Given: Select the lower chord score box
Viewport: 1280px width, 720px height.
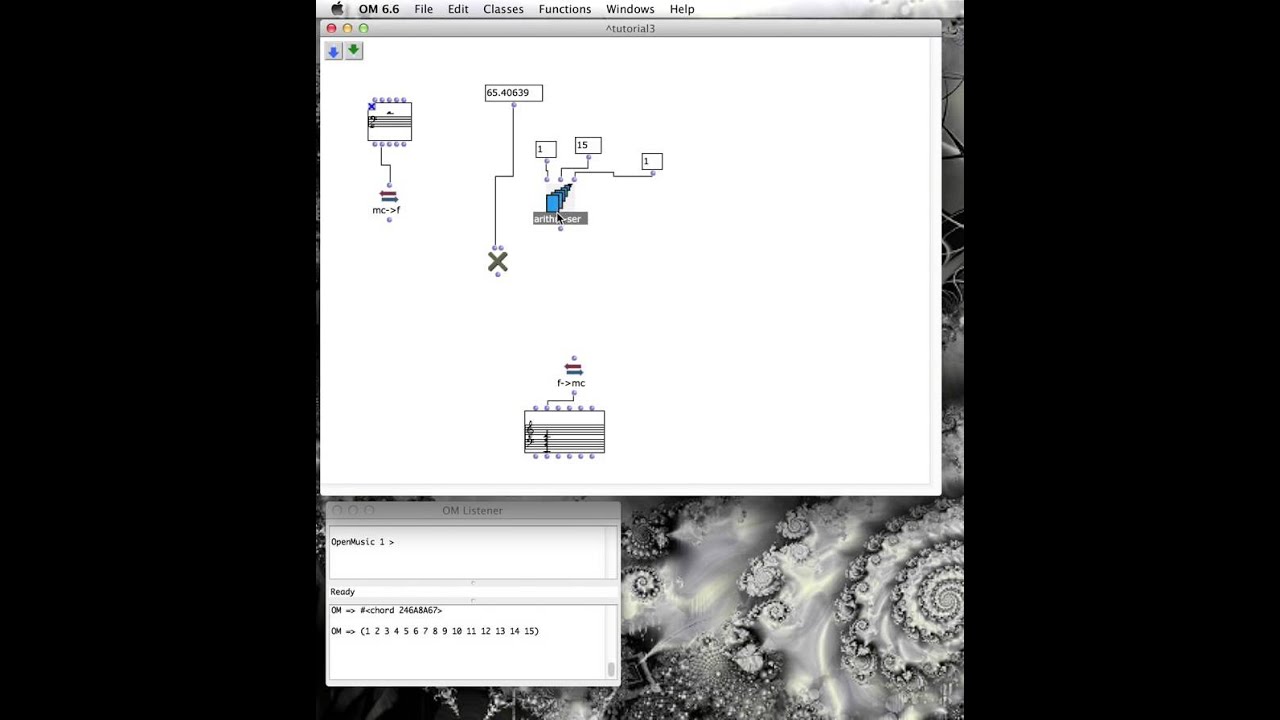Looking at the screenshot, I should pyautogui.click(x=564, y=432).
